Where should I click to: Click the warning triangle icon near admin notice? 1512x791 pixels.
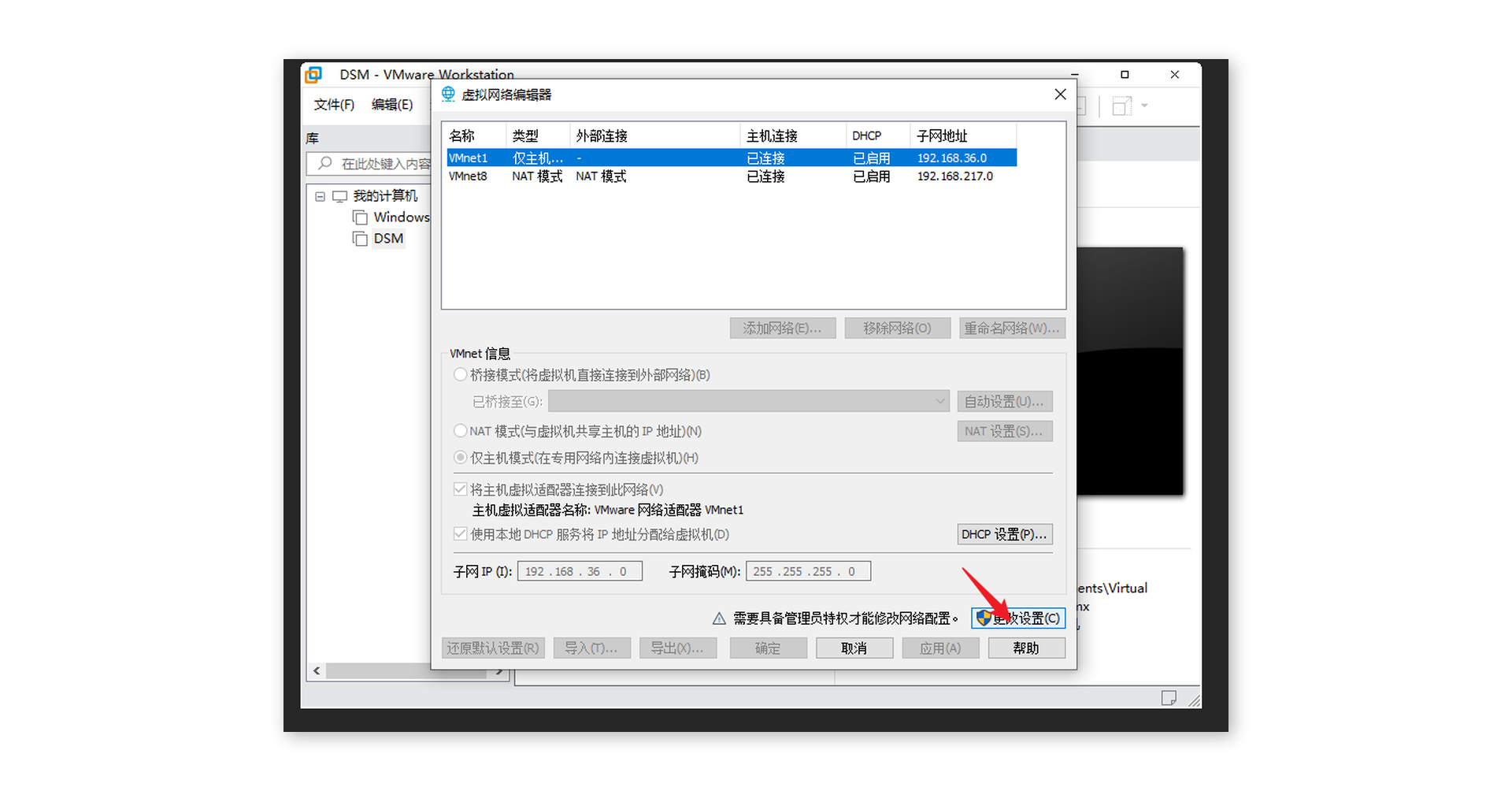[719, 619]
